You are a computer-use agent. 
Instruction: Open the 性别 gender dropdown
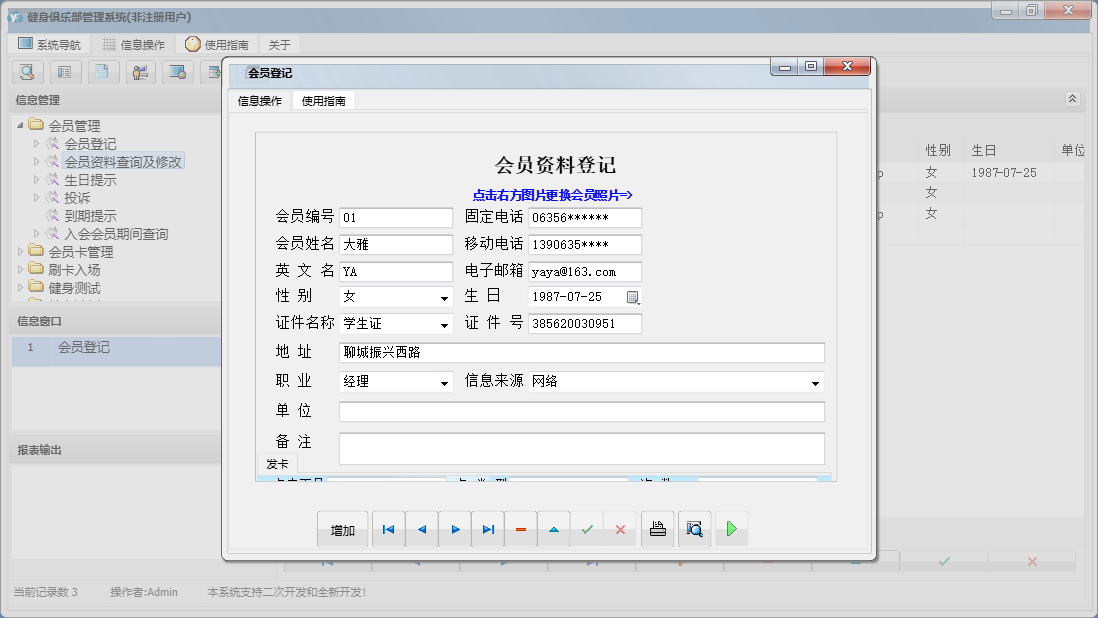[444, 297]
